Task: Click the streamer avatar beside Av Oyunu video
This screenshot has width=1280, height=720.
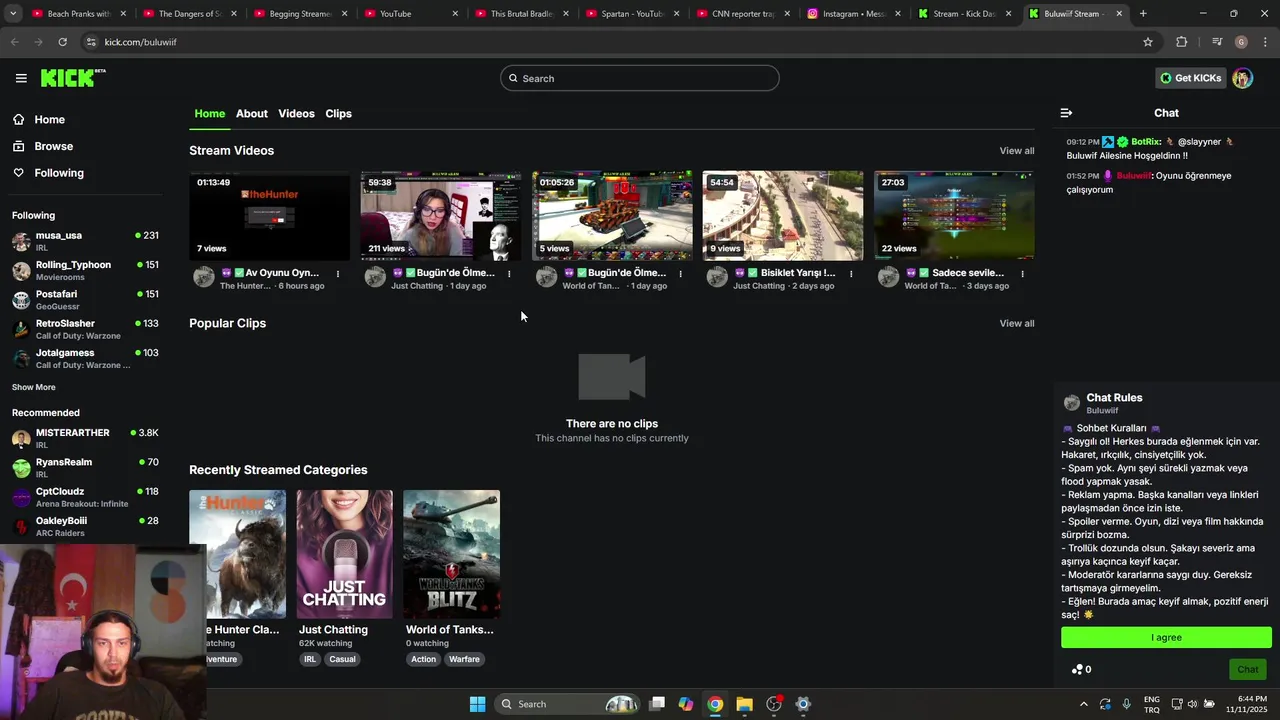Action: pyautogui.click(x=204, y=277)
